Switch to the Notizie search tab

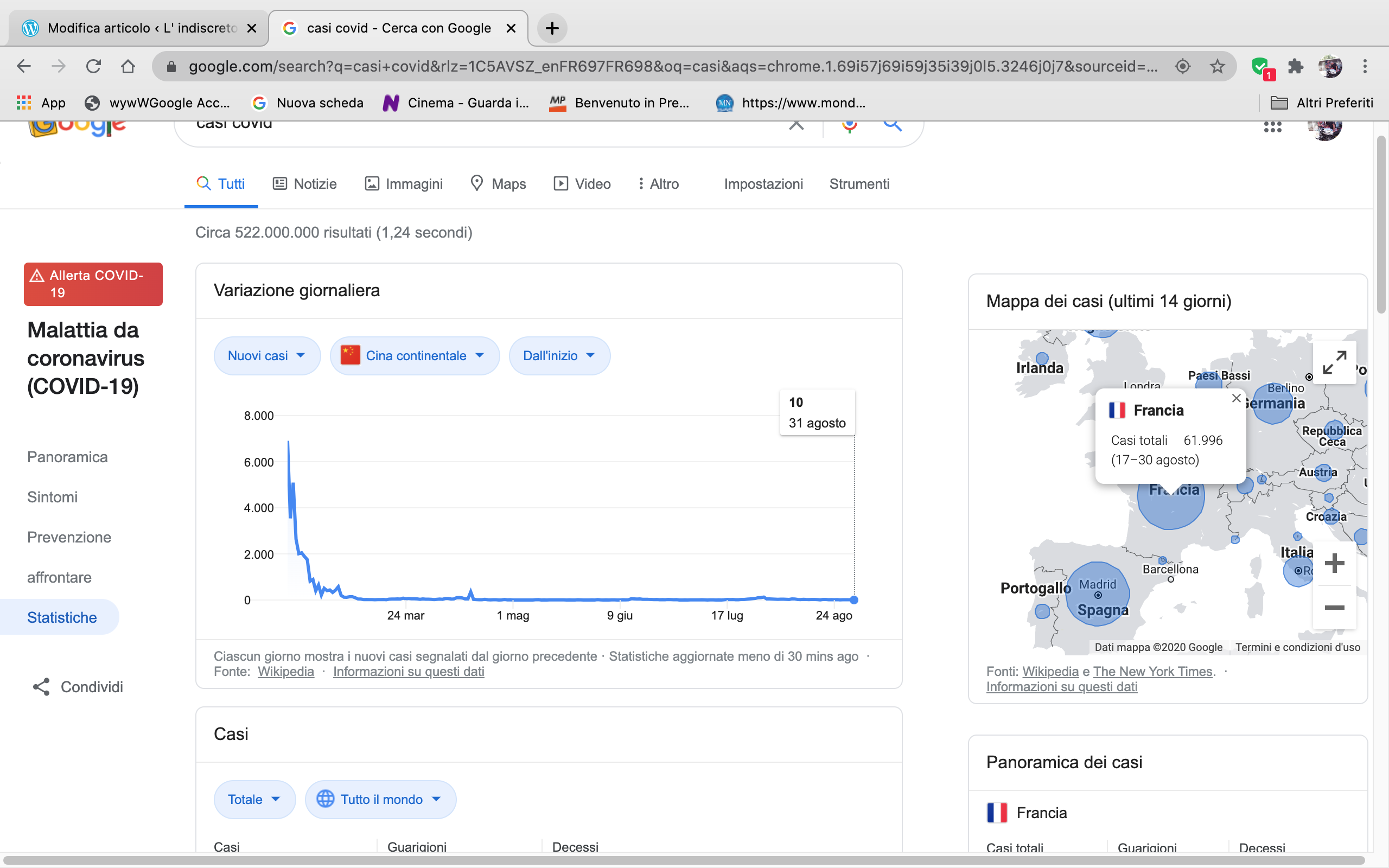pos(305,184)
